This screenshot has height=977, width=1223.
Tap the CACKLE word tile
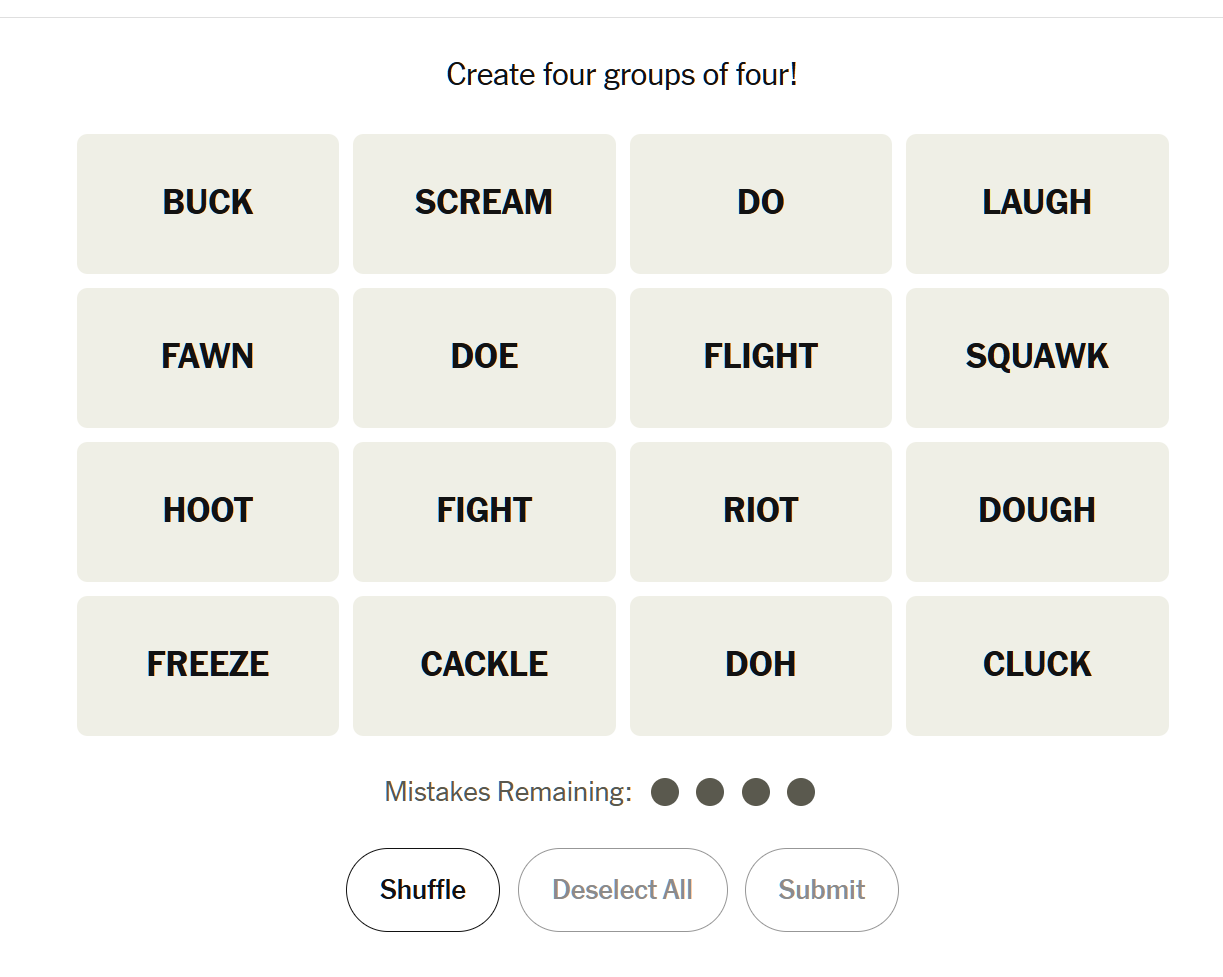click(484, 665)
